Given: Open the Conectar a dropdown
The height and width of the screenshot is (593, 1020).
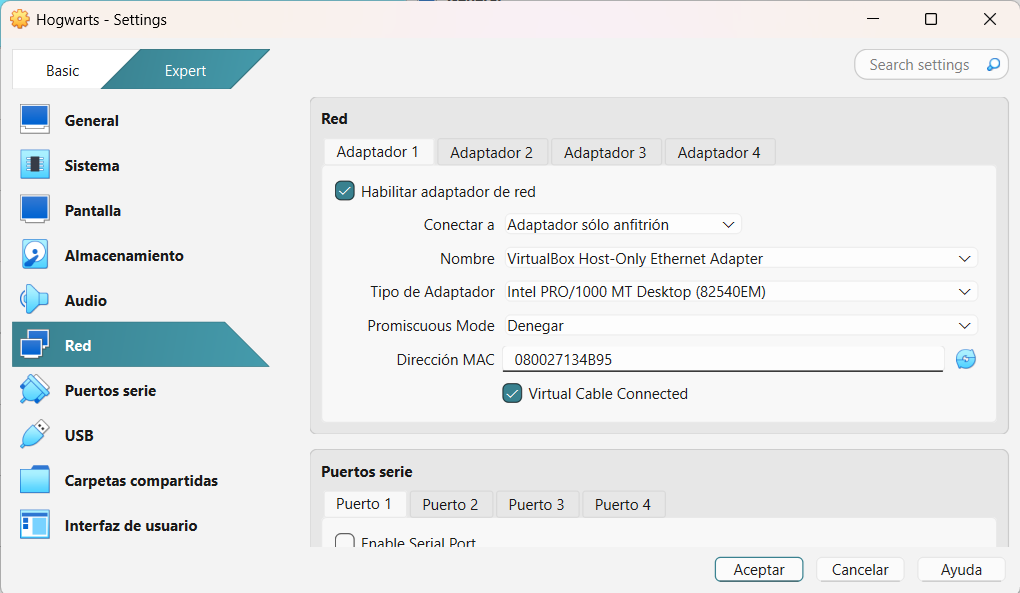Looking at the screenshot, I should pos(621,225).
